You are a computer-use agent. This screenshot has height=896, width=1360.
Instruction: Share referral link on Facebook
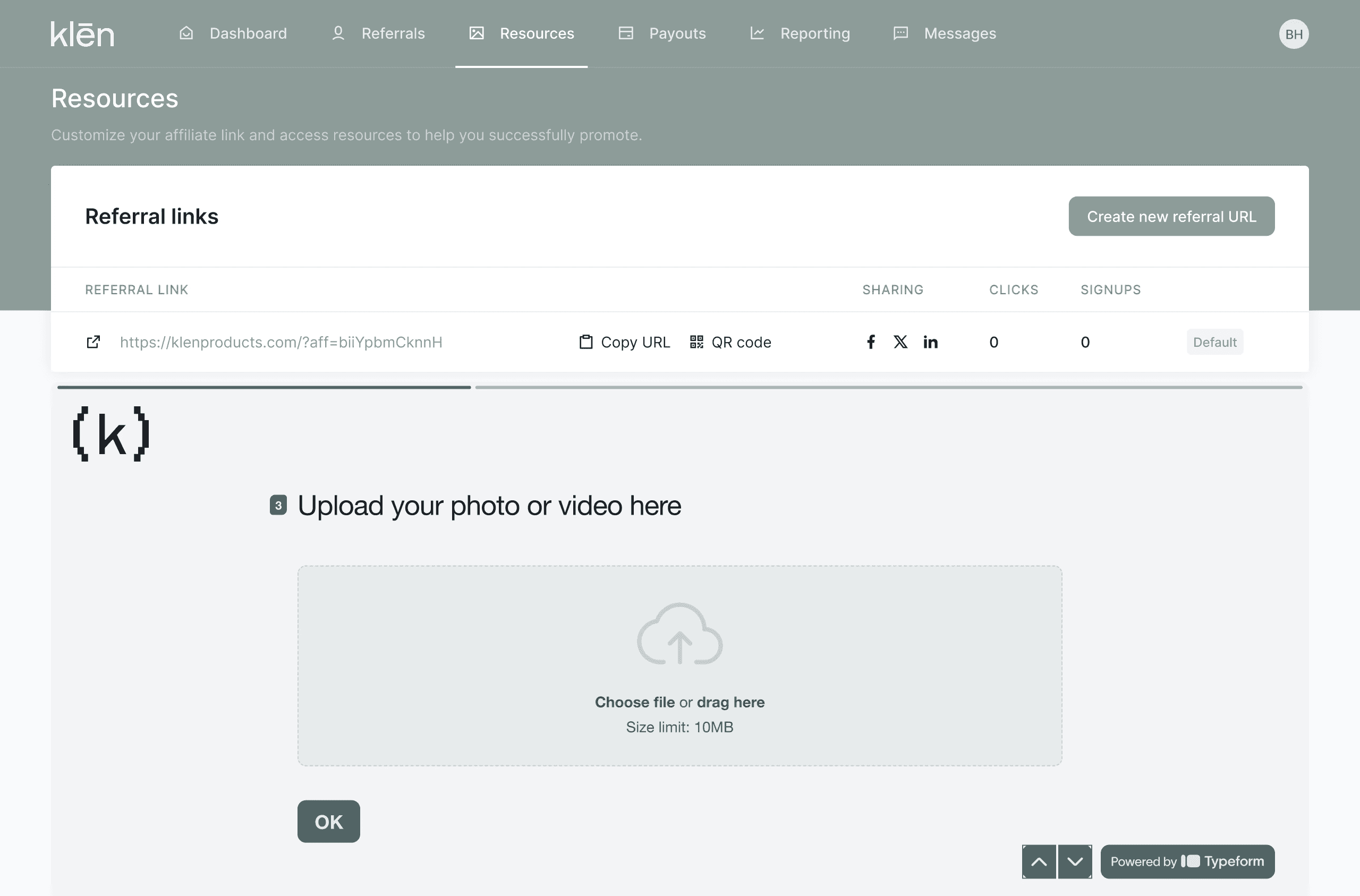[870, 342]
